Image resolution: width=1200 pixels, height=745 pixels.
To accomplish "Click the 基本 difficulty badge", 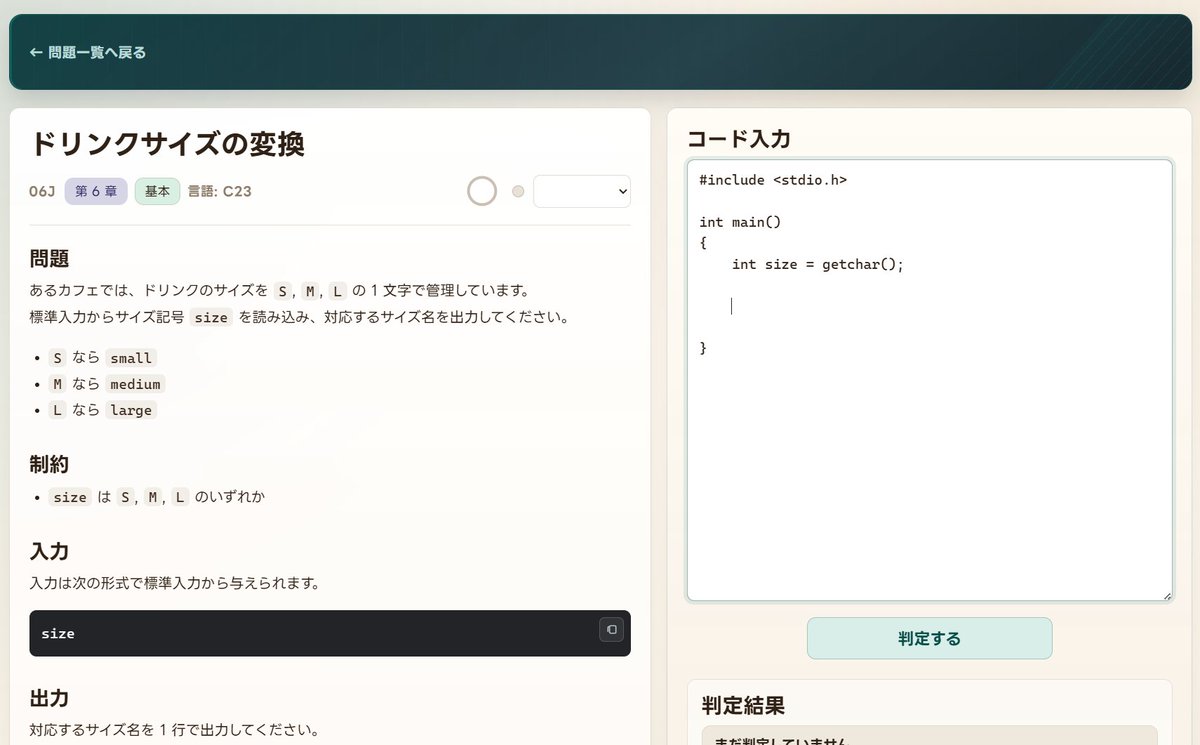I will point(157,191).
